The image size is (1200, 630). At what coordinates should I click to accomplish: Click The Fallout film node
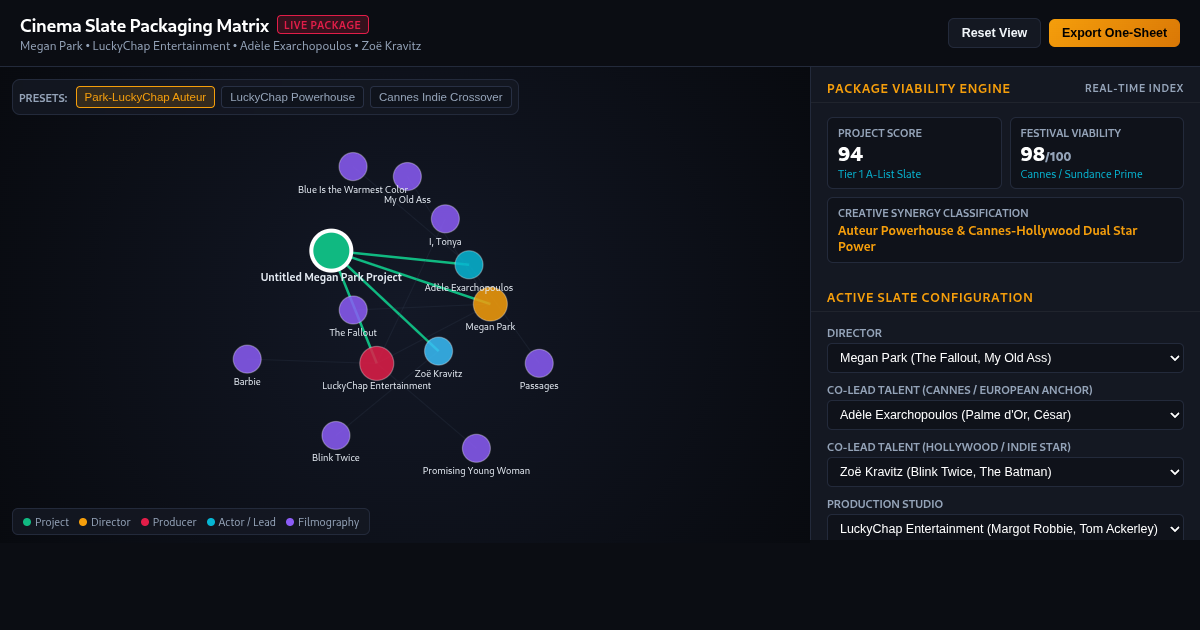353,310
